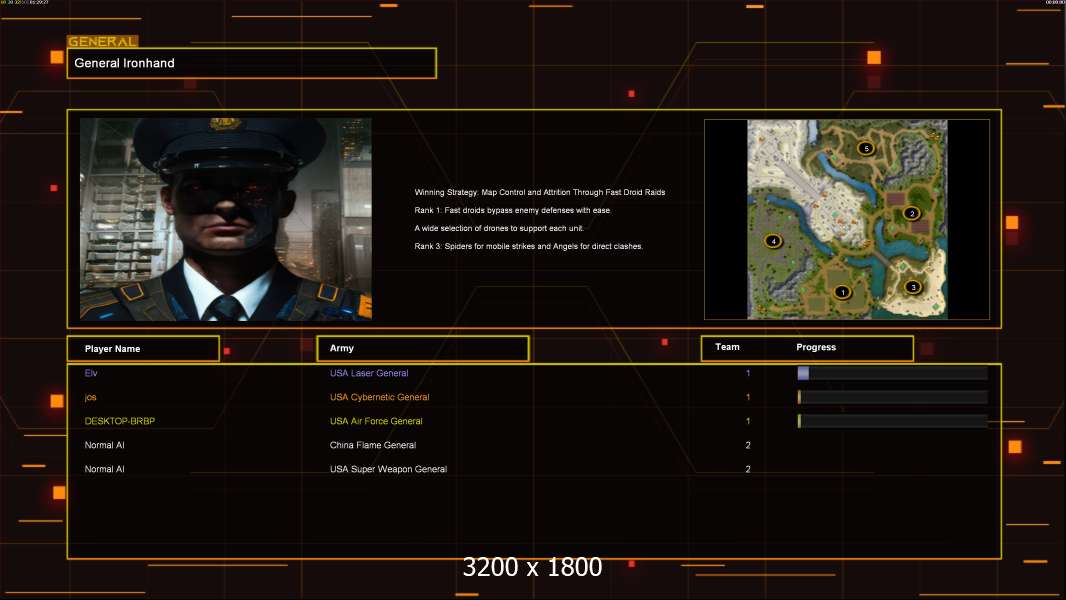The width and height of the screenshot is (1066, 600).
Task: Click the General Ironhand name field
Action: pos(252,63)
